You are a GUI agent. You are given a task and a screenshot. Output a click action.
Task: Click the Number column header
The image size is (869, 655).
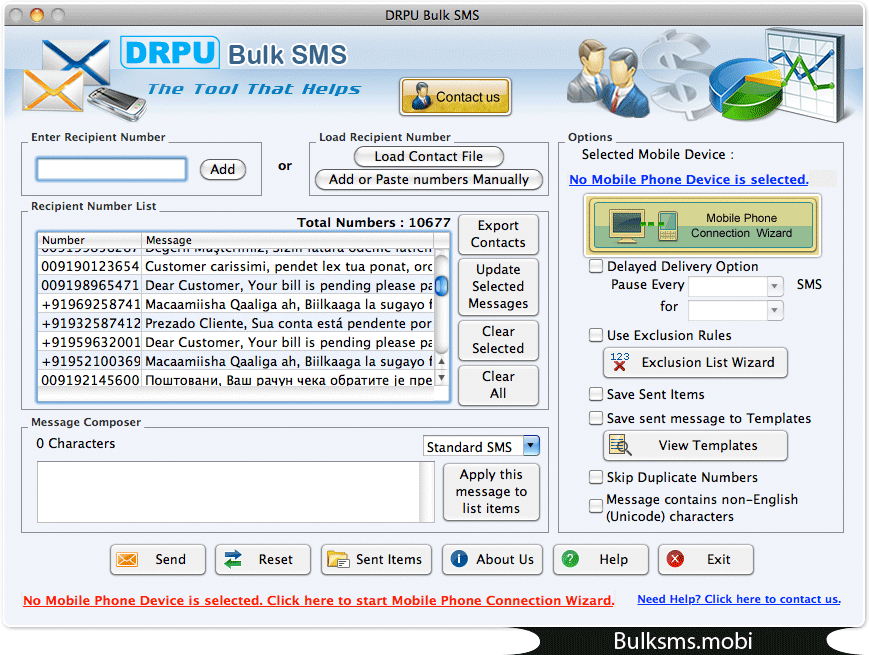coord(89,240)
